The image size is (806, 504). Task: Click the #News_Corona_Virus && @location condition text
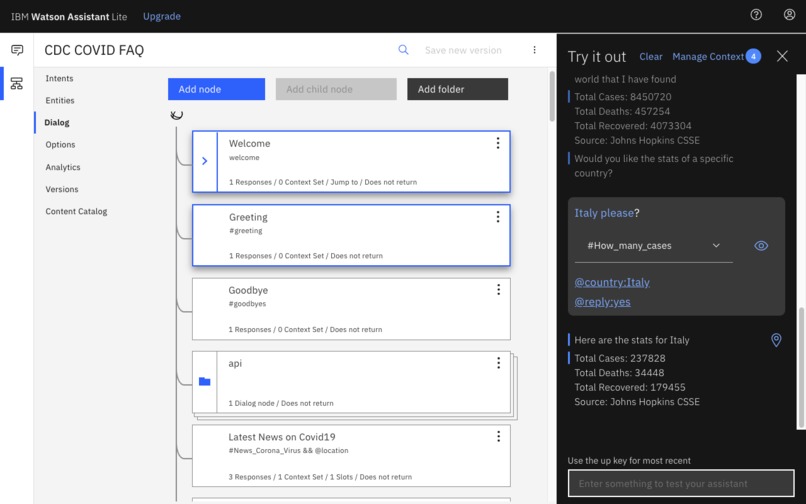tap(288, 451)
